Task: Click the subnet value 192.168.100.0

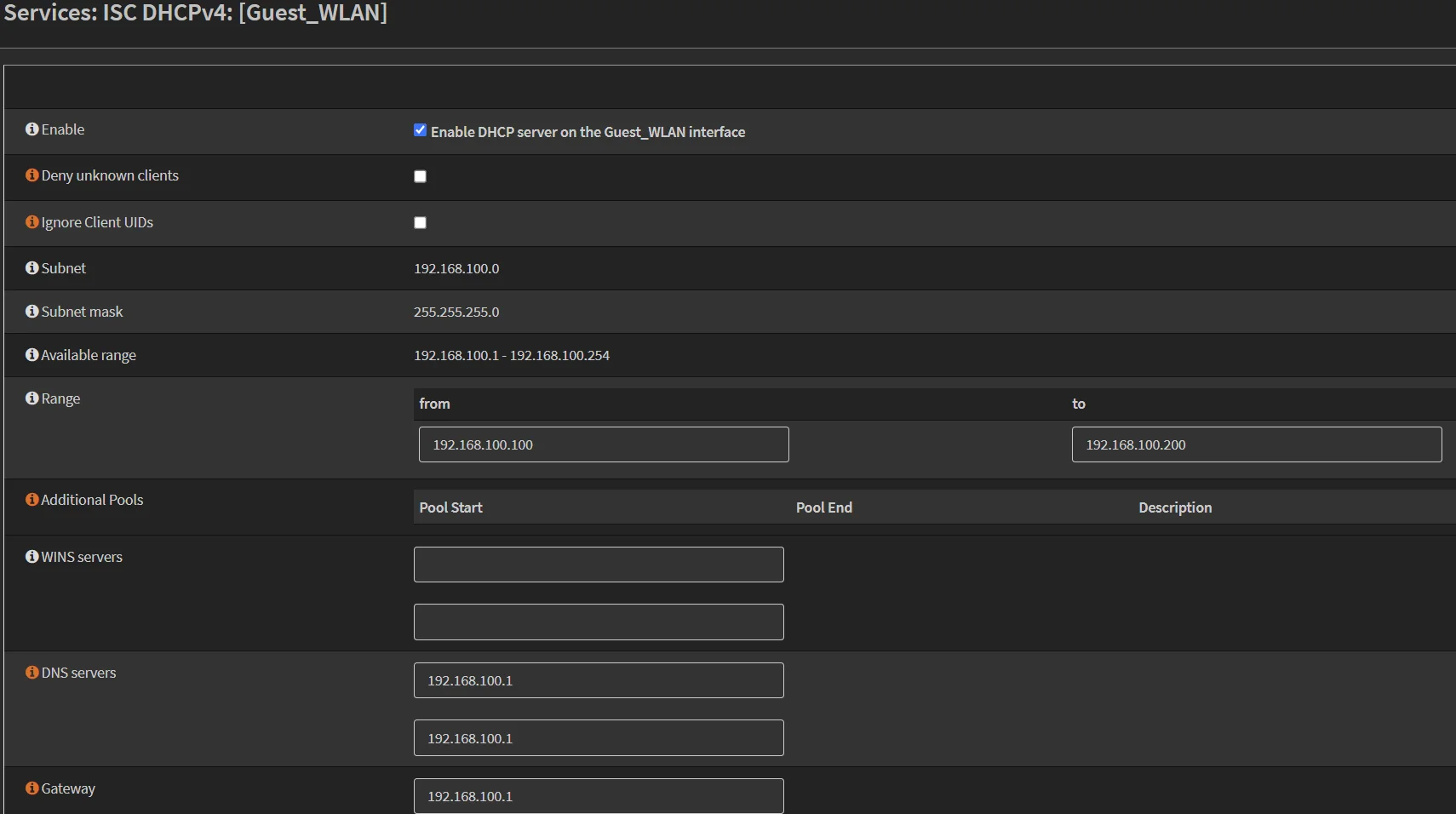Action: tap(456, 268)
